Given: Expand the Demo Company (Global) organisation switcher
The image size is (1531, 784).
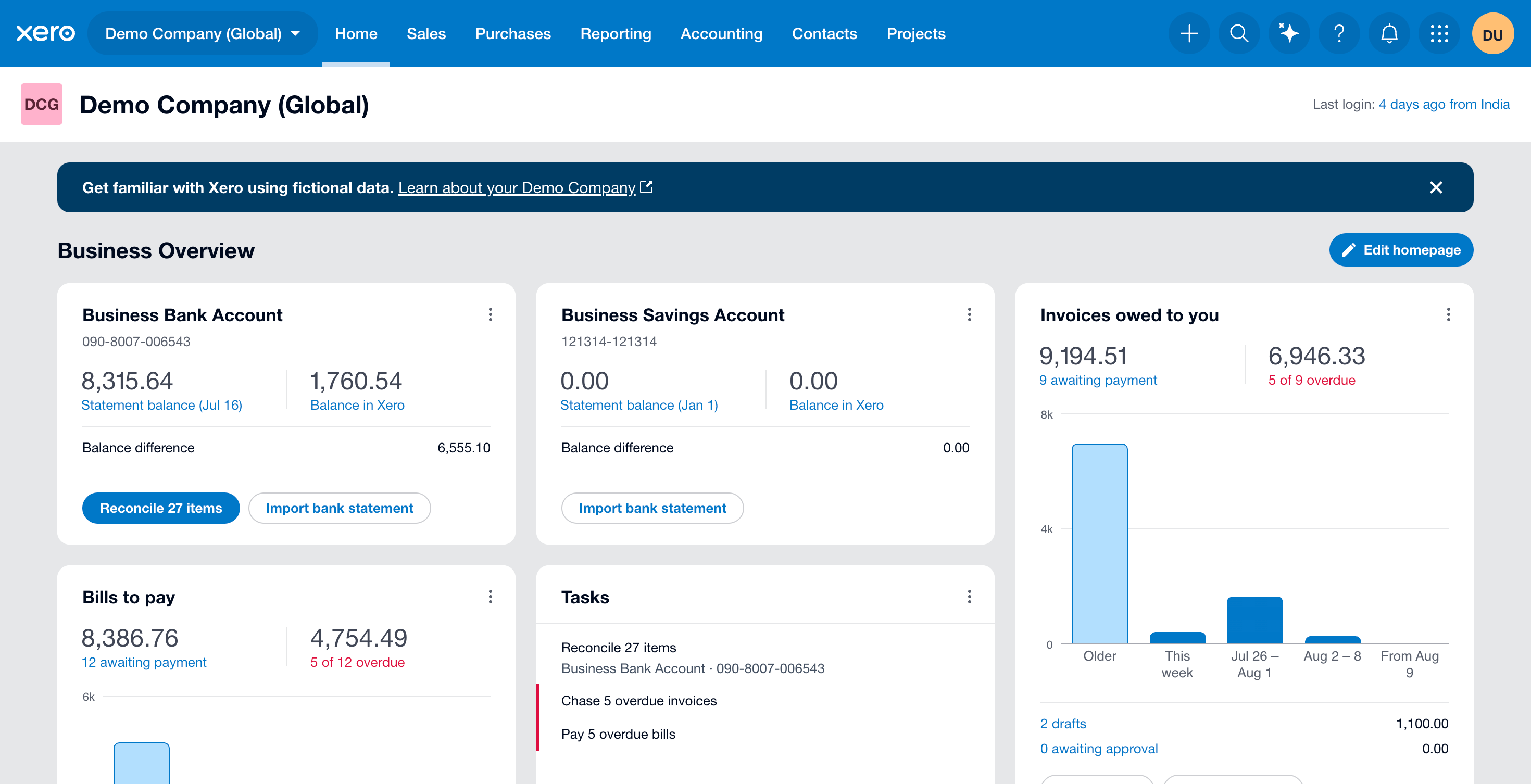Looking at the screenshot, I should 202,33.
